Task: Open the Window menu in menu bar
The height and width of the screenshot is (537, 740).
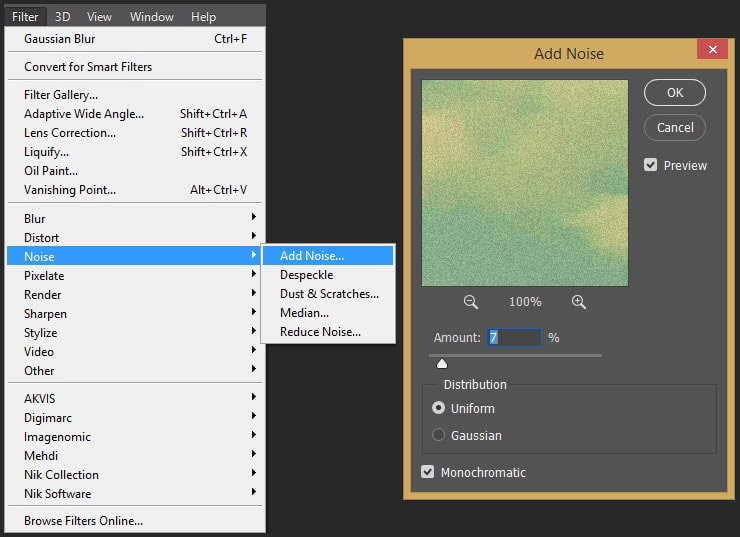Action: [x=152, y=17]
